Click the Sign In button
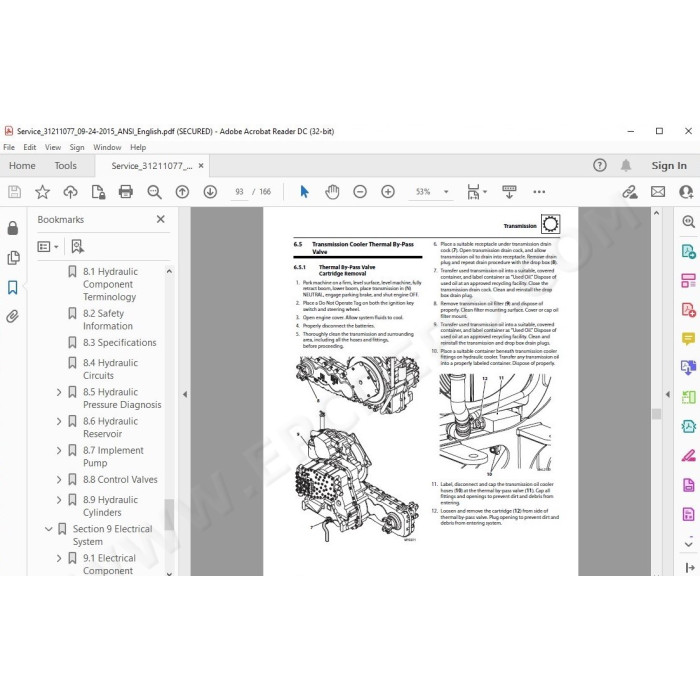The height and width of the screenshot is (700, 700). [669, 166]
